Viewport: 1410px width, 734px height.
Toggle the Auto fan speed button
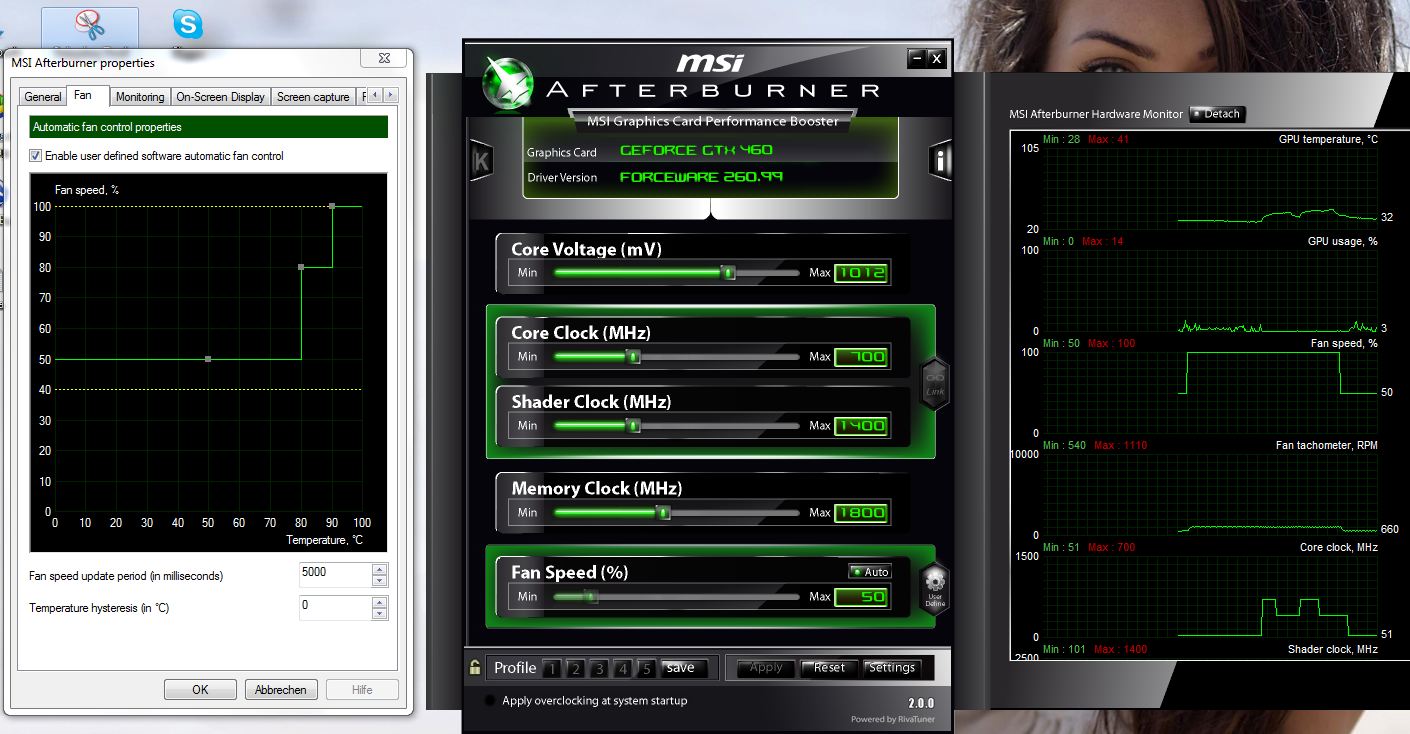point(869,572)
